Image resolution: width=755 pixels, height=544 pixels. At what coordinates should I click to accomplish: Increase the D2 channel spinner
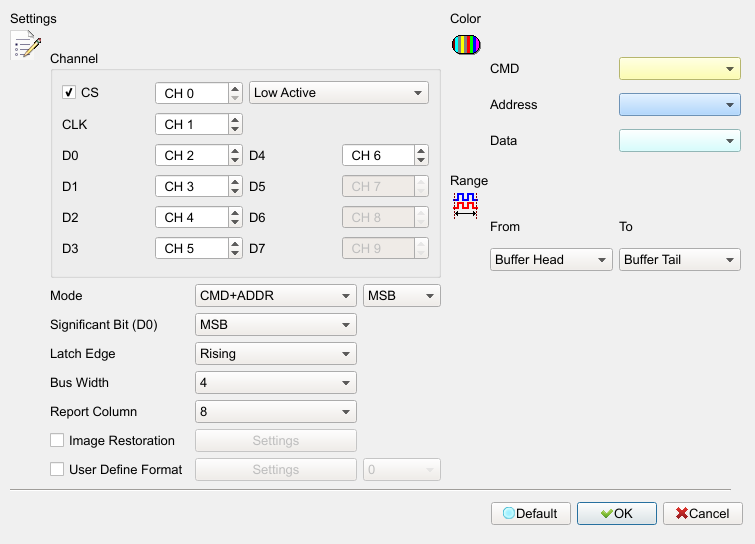[x=234, y=212]
